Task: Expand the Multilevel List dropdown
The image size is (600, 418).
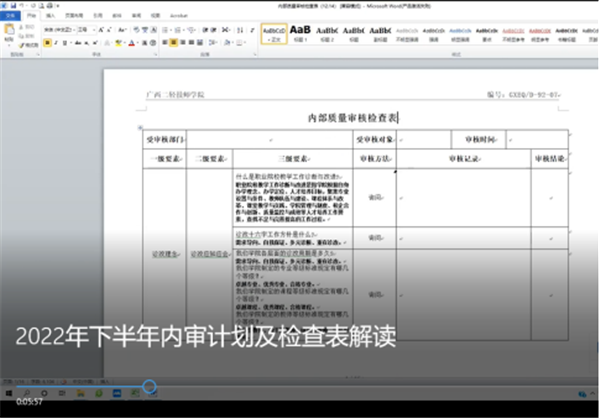Action: (196, 30)
